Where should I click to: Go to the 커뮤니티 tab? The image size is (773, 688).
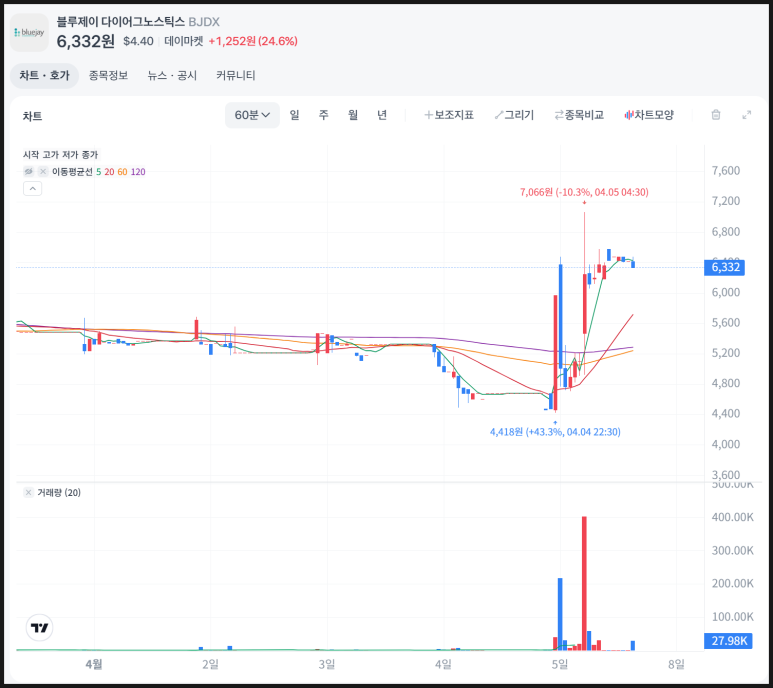(x=236, y=75)
